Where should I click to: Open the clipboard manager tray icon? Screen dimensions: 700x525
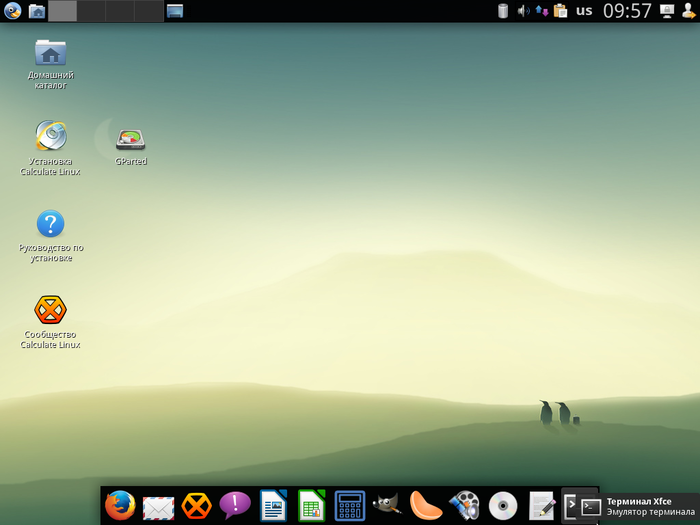point(560,11)
